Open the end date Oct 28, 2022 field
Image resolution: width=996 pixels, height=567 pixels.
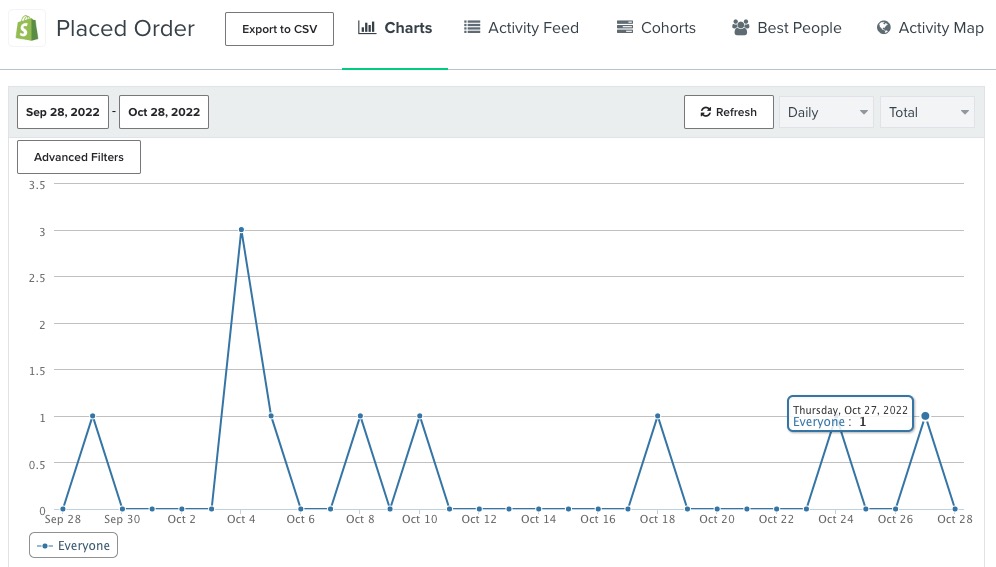pos(164,112)
